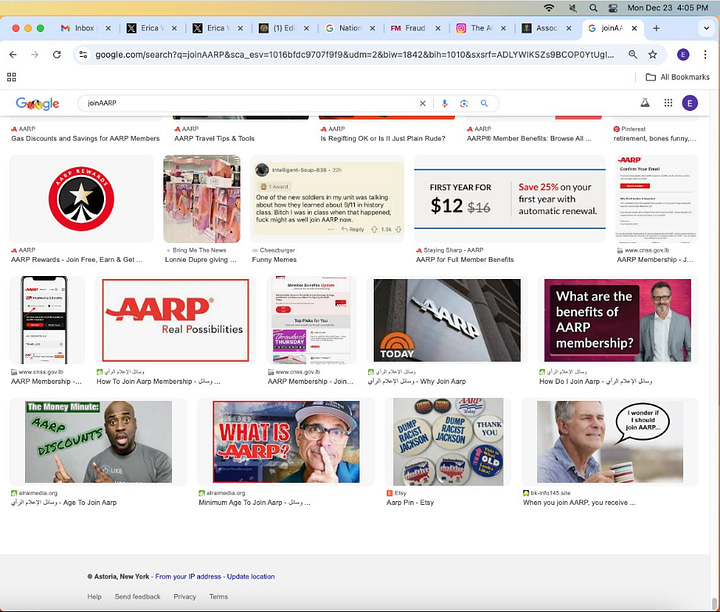Screen dimensions: 720x612
Task: Open the Cheezburger Funny Memes image
Action: [x=327, y=199]
